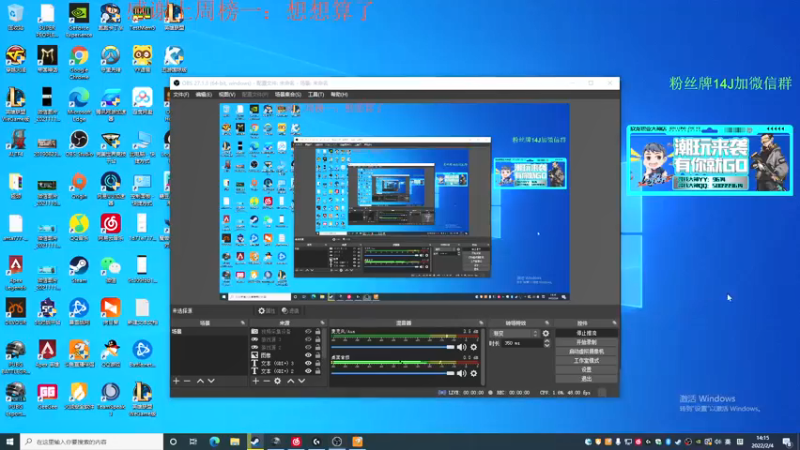This screenshot has height=450, width=800.
Task: Open the Origin desktop shortcut
Action: 79,186
